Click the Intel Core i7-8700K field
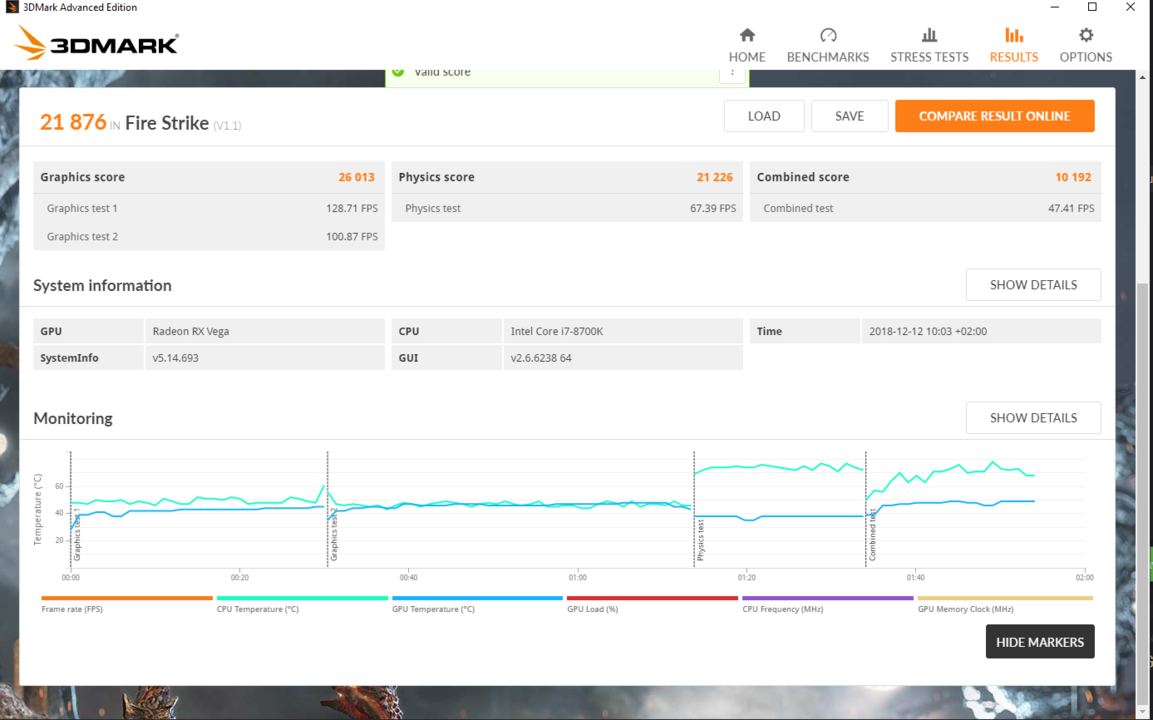 (x=623, y=331)
